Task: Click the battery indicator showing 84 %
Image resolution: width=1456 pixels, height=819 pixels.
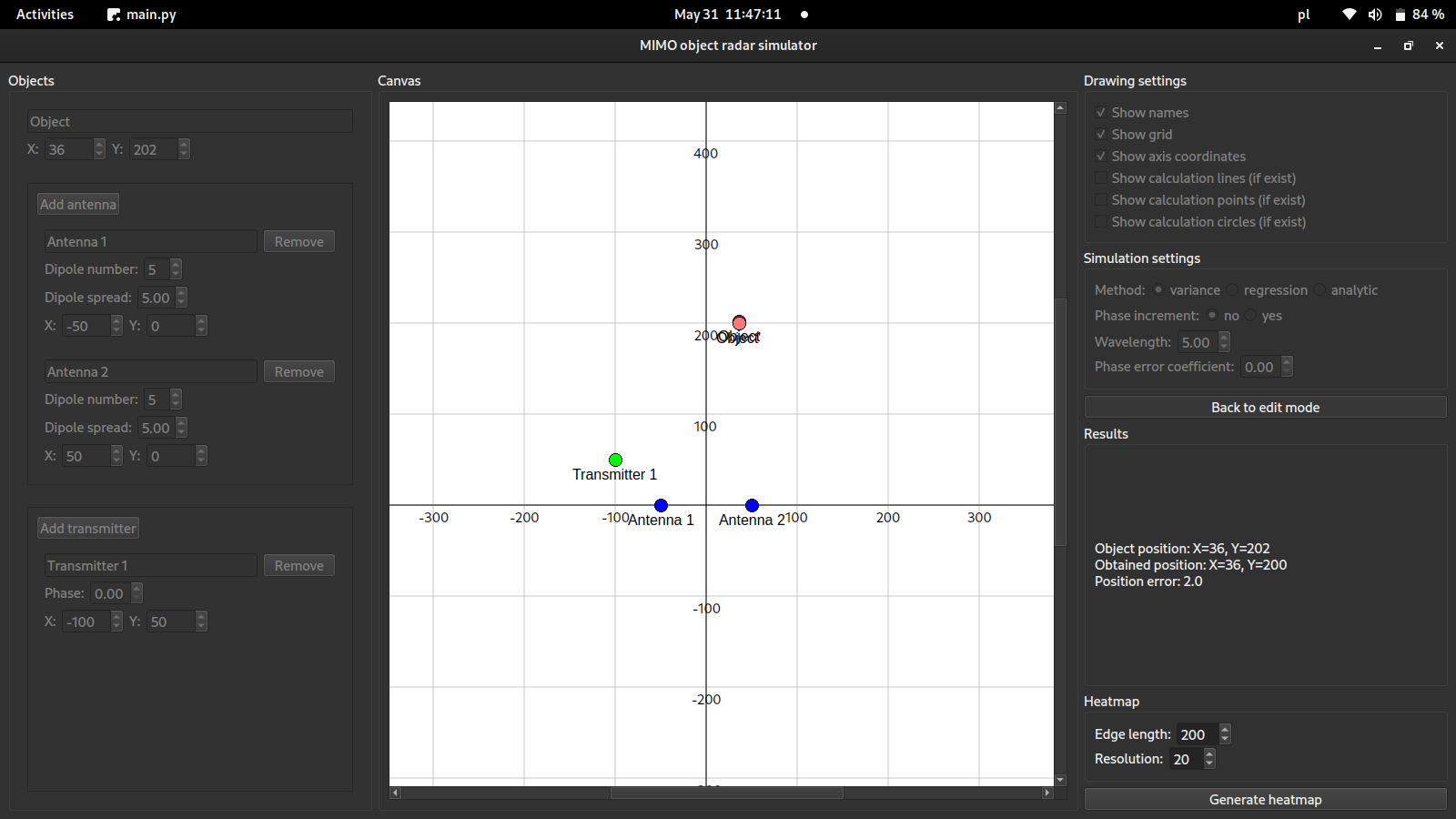Action: (1420, 15)
